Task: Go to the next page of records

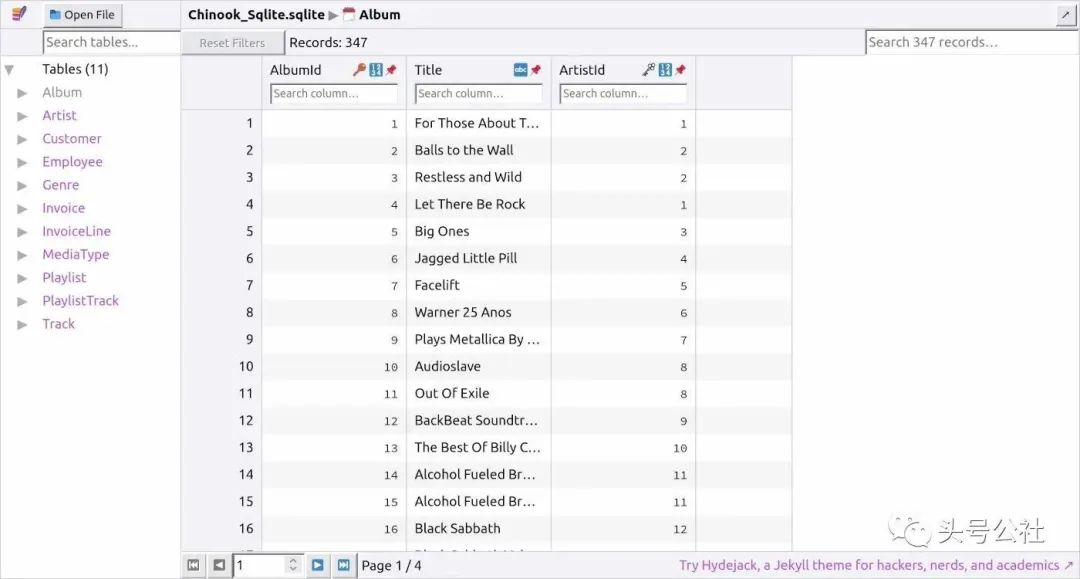Action: (x=317, y=565)
